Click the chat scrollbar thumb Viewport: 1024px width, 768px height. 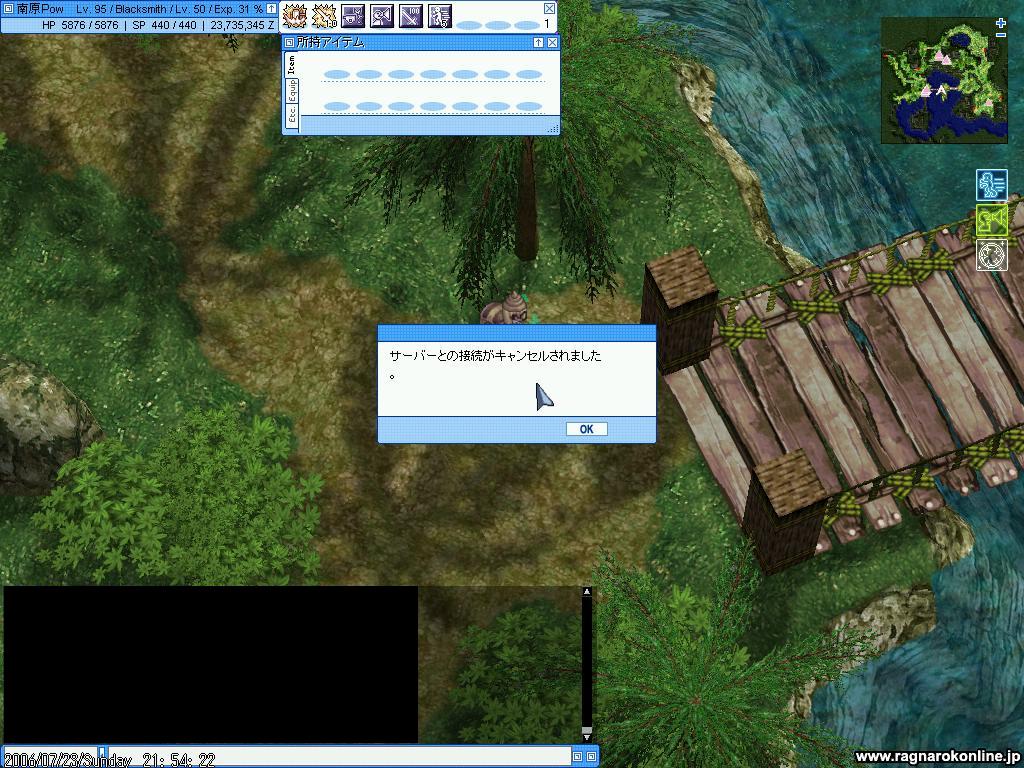(586, 729)
